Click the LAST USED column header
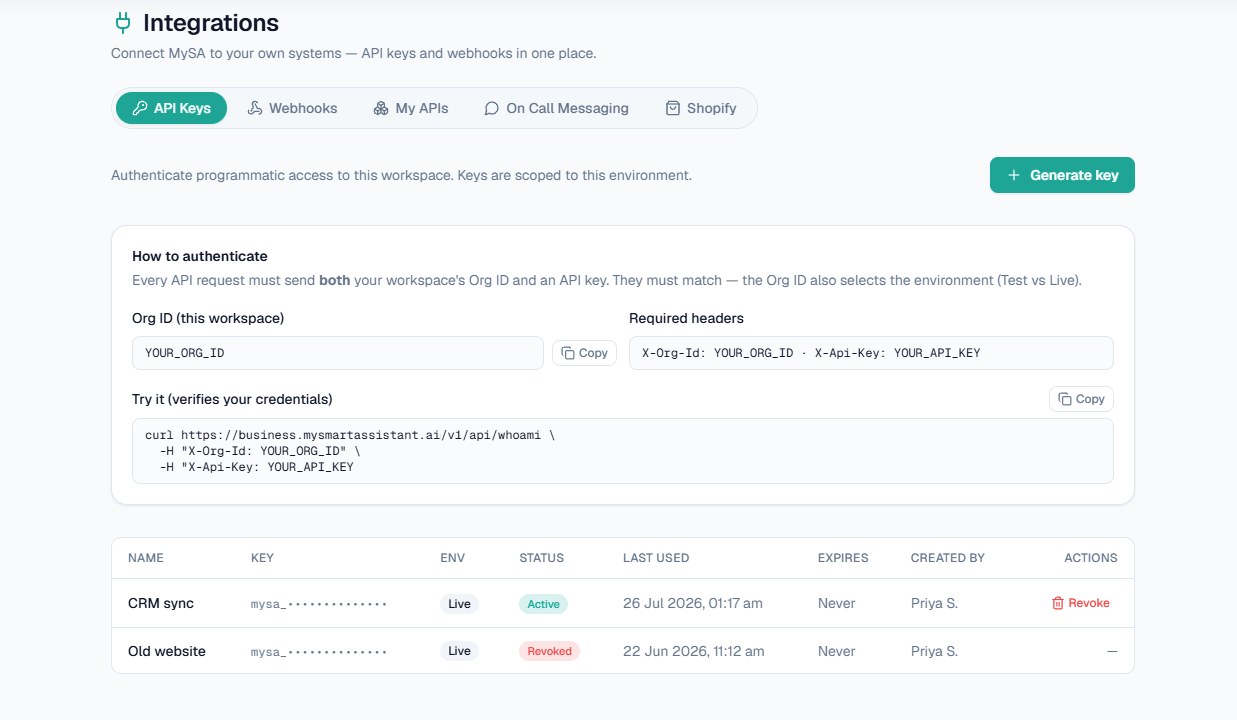This screenshot has height=720, width=1237. click(656, 558)
